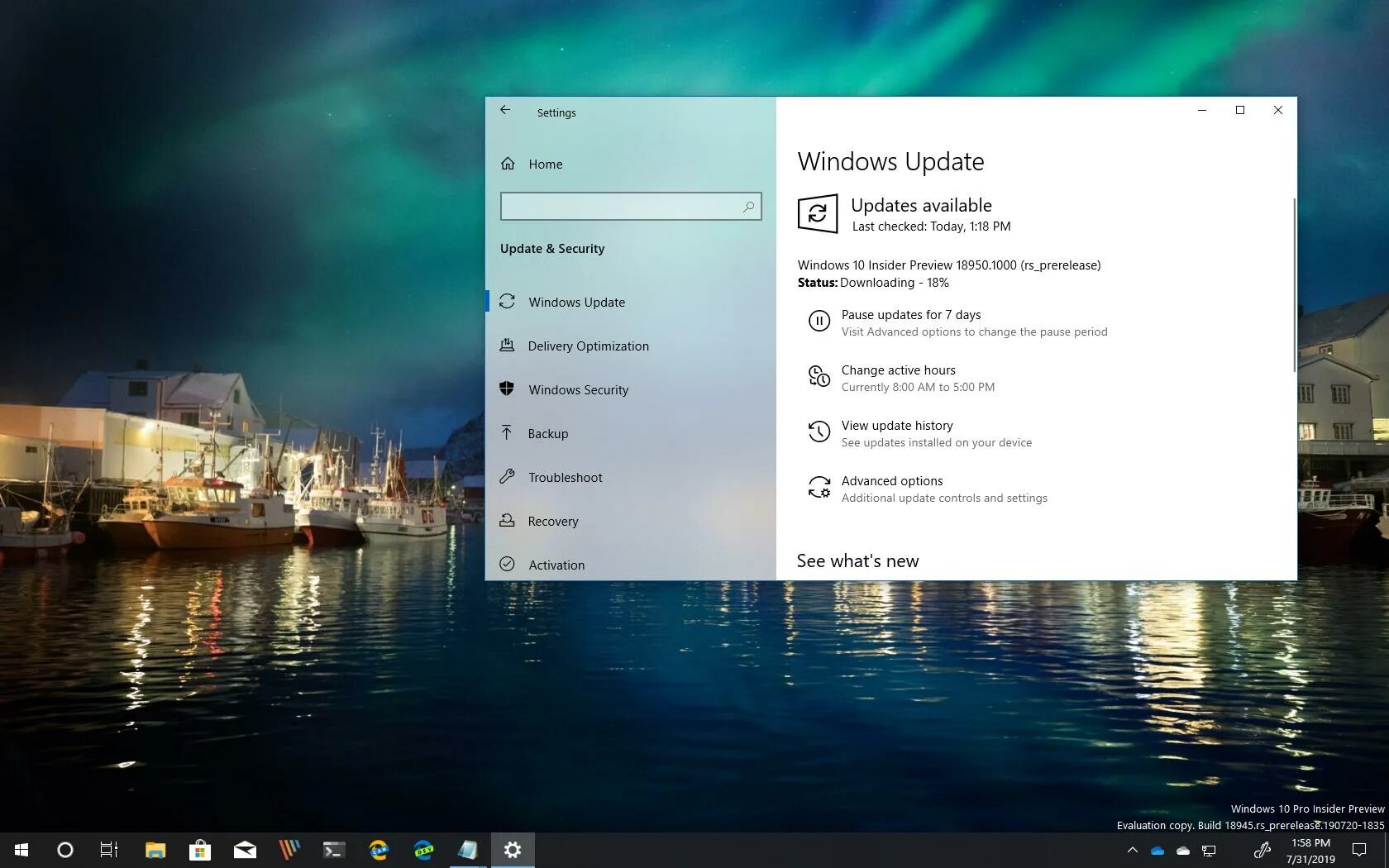The image size is (1389, 868).
Task: Click 'Last checked: Today, 1:18 PM' text
Action: [931, 227]
